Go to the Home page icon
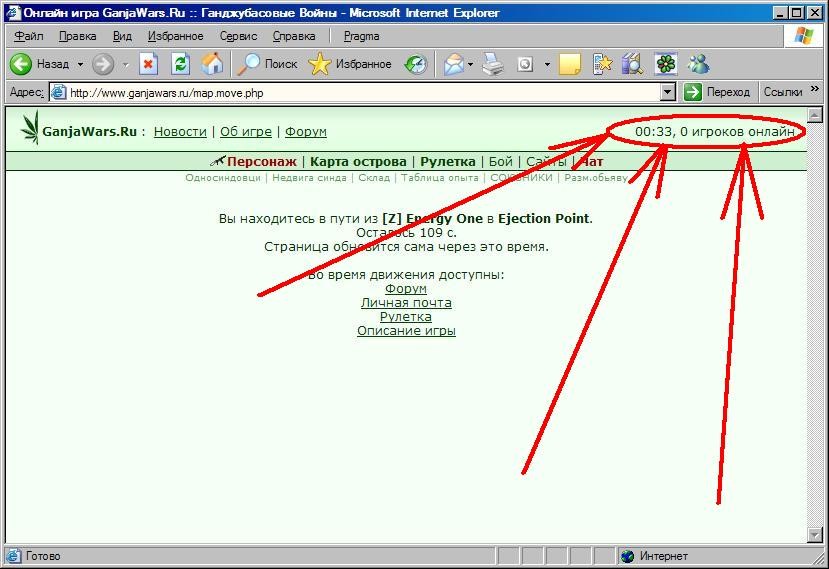Screen dimensions: 829x569 click(x=212, y=64)
